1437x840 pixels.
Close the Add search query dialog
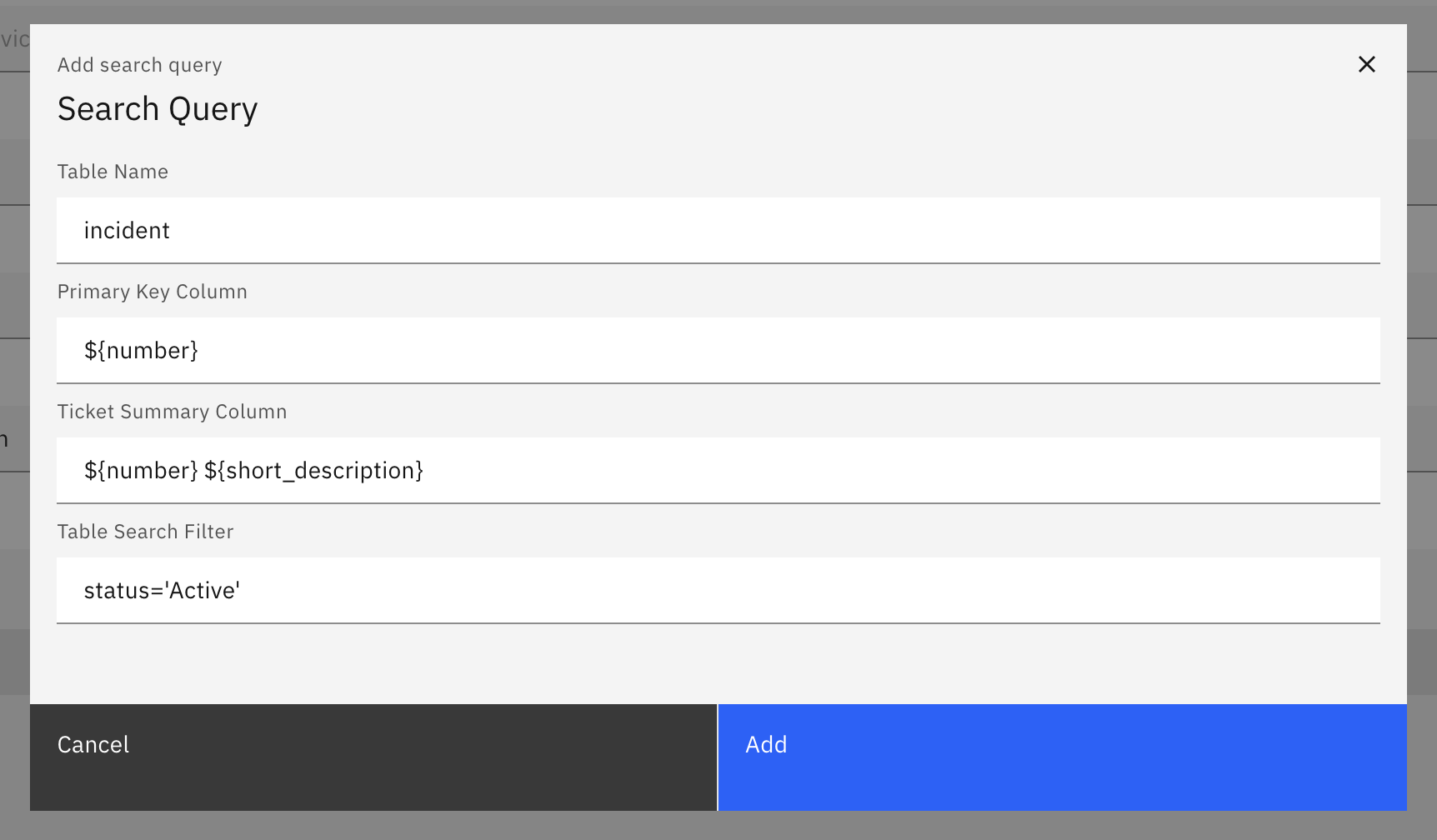(1366, 64)
